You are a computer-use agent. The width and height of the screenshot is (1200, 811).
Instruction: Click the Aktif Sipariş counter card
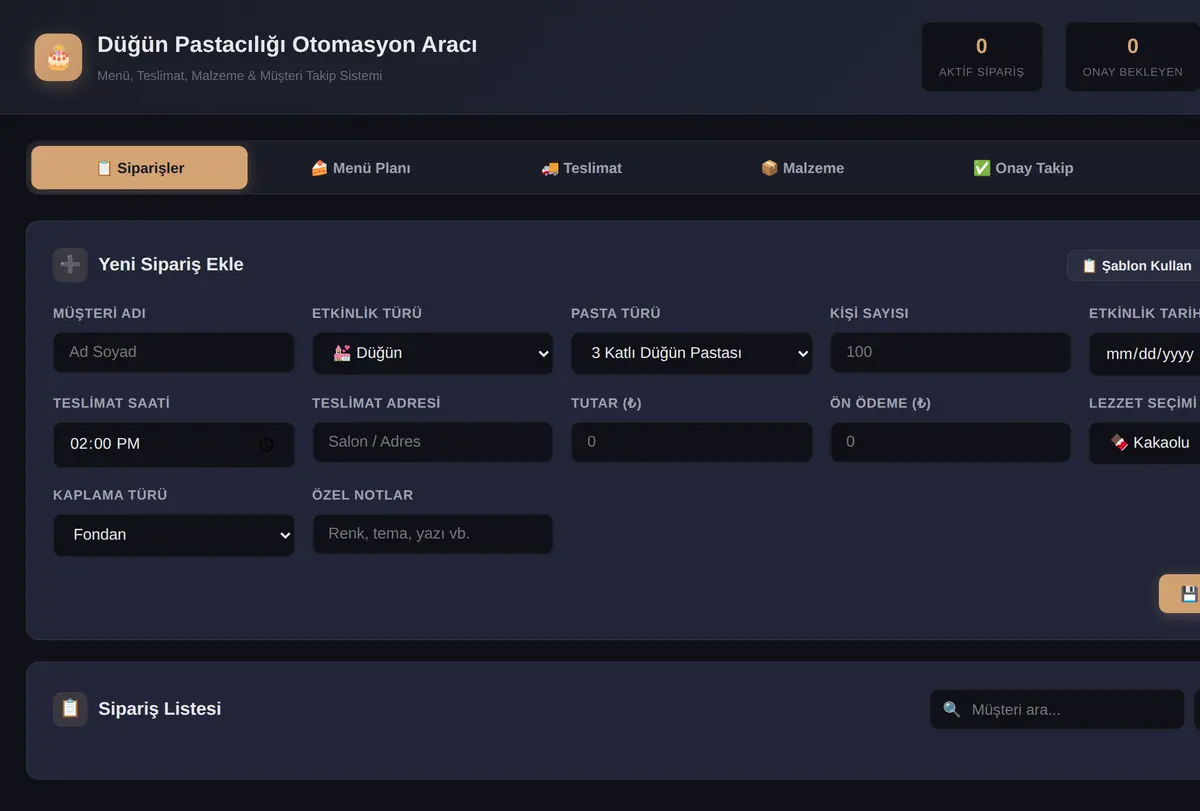click(982, 57)
